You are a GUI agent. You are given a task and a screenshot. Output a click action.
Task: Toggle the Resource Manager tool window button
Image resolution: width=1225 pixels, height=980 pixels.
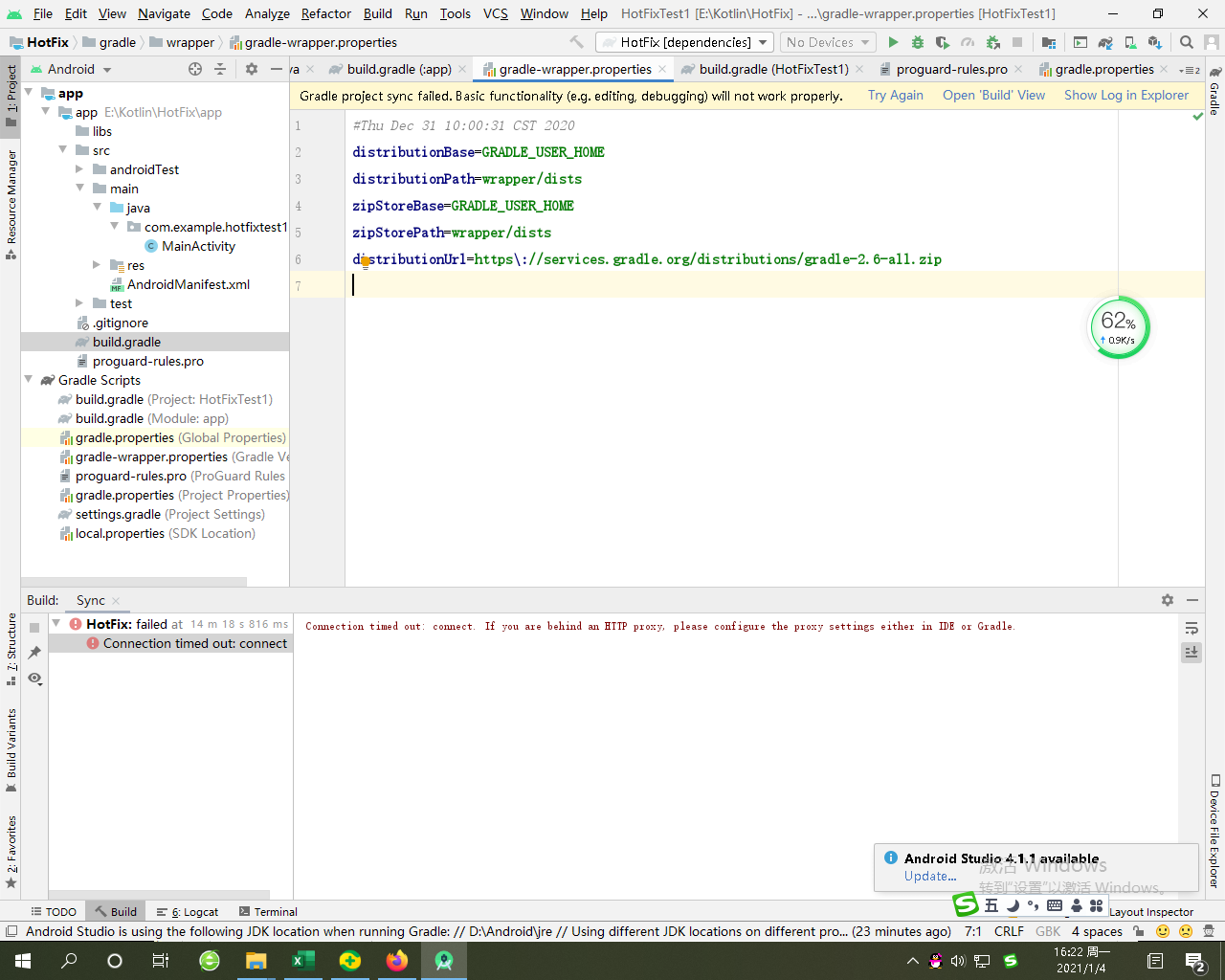[11, 204]
